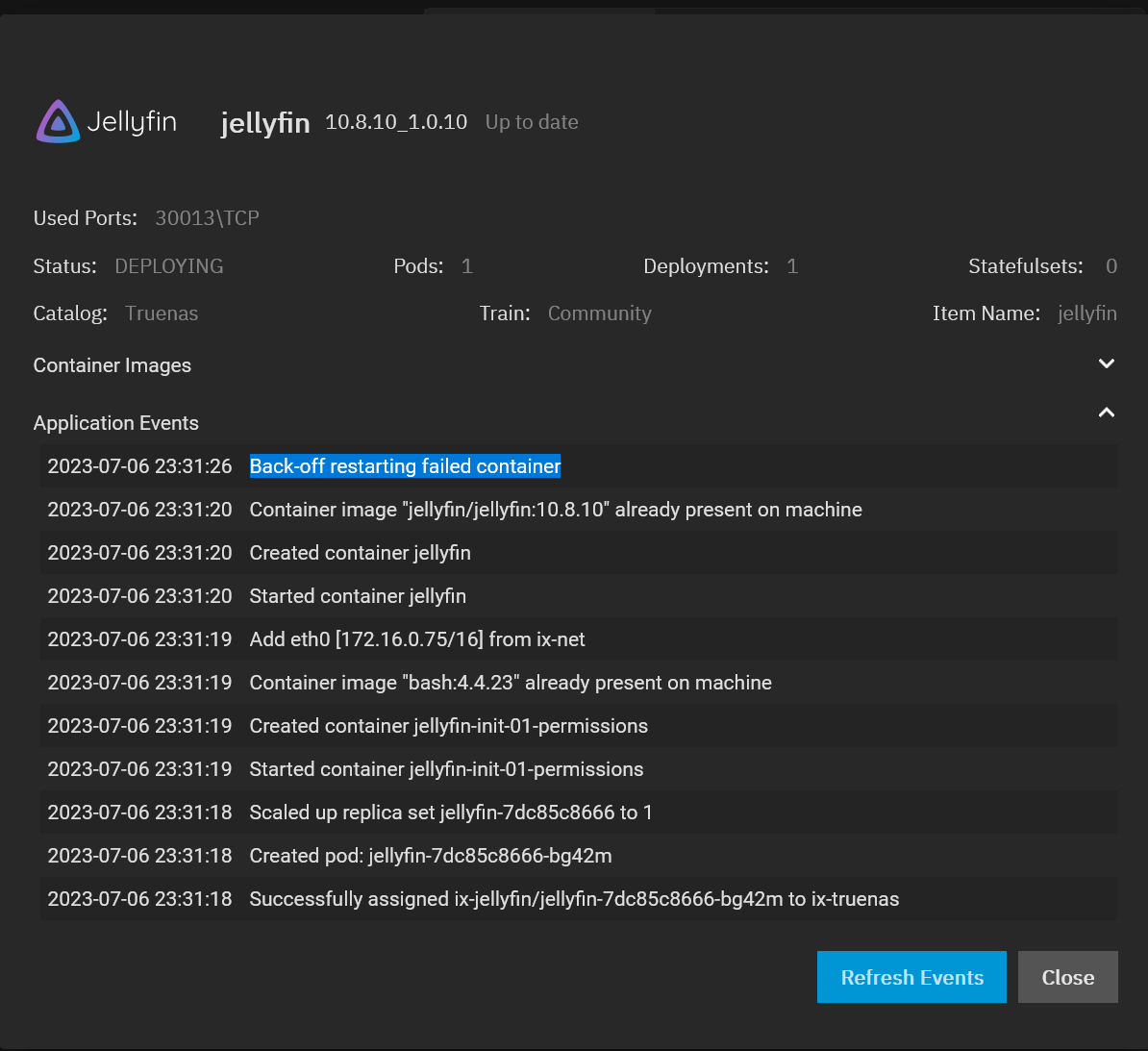Click 'Created pod: jellyfin-7dc85c8666-bg42m' event

point(431,856)
